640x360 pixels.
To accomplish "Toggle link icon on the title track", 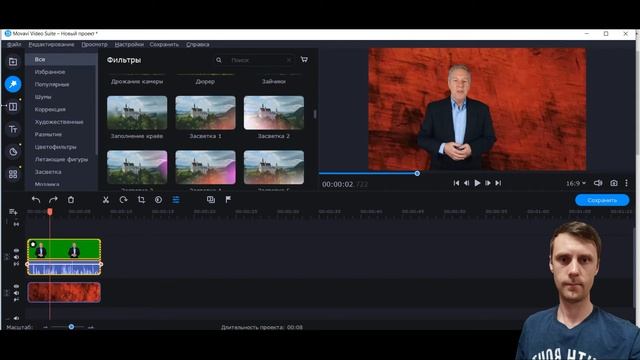I will 16,224.
